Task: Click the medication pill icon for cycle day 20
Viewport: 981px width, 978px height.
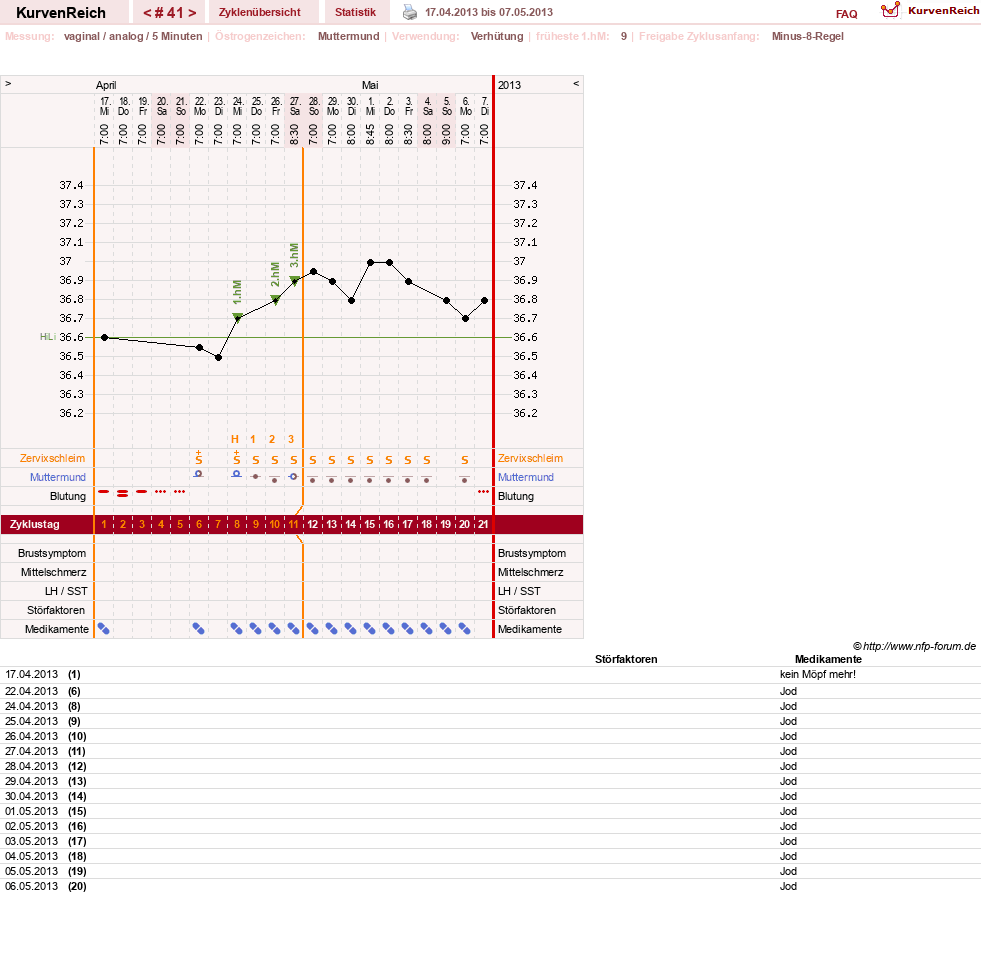Action: 464,629
